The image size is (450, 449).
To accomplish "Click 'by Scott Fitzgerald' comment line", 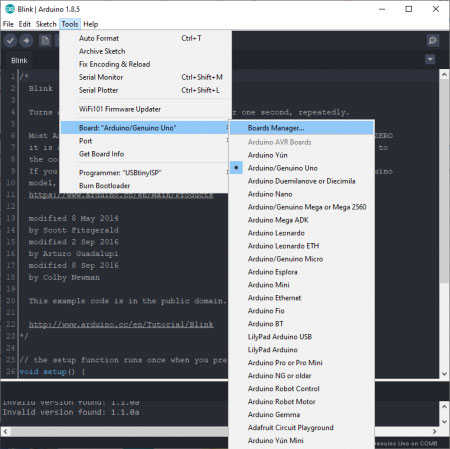I will pyautogui.click(x=73, y=230).
